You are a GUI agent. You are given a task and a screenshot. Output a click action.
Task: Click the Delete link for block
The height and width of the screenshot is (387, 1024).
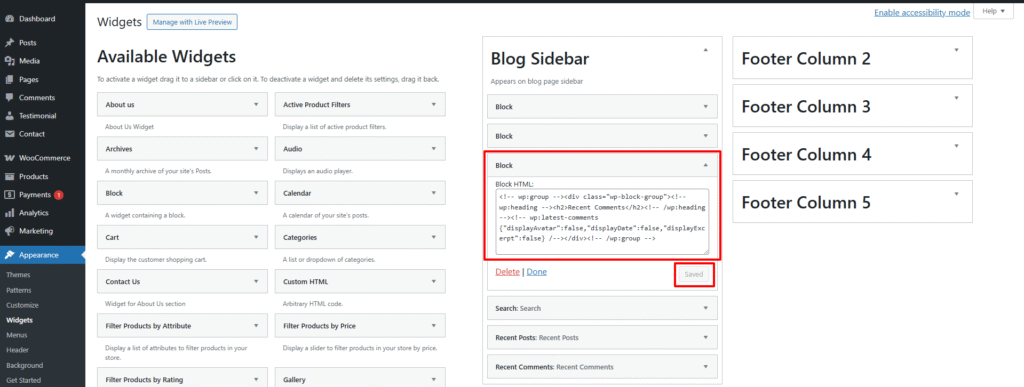507,271
